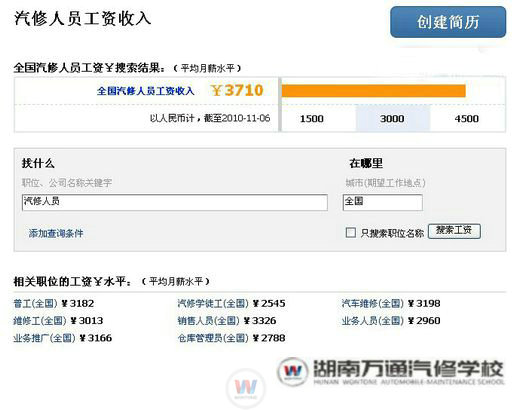520x410 pixels.
Task: Focus the 汽修人员 keyword input field
Action: [175, 202]
